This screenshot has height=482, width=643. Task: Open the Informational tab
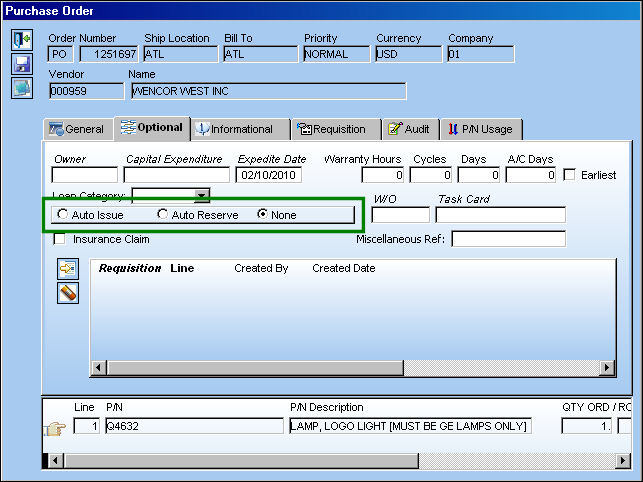tap(241, 129)
